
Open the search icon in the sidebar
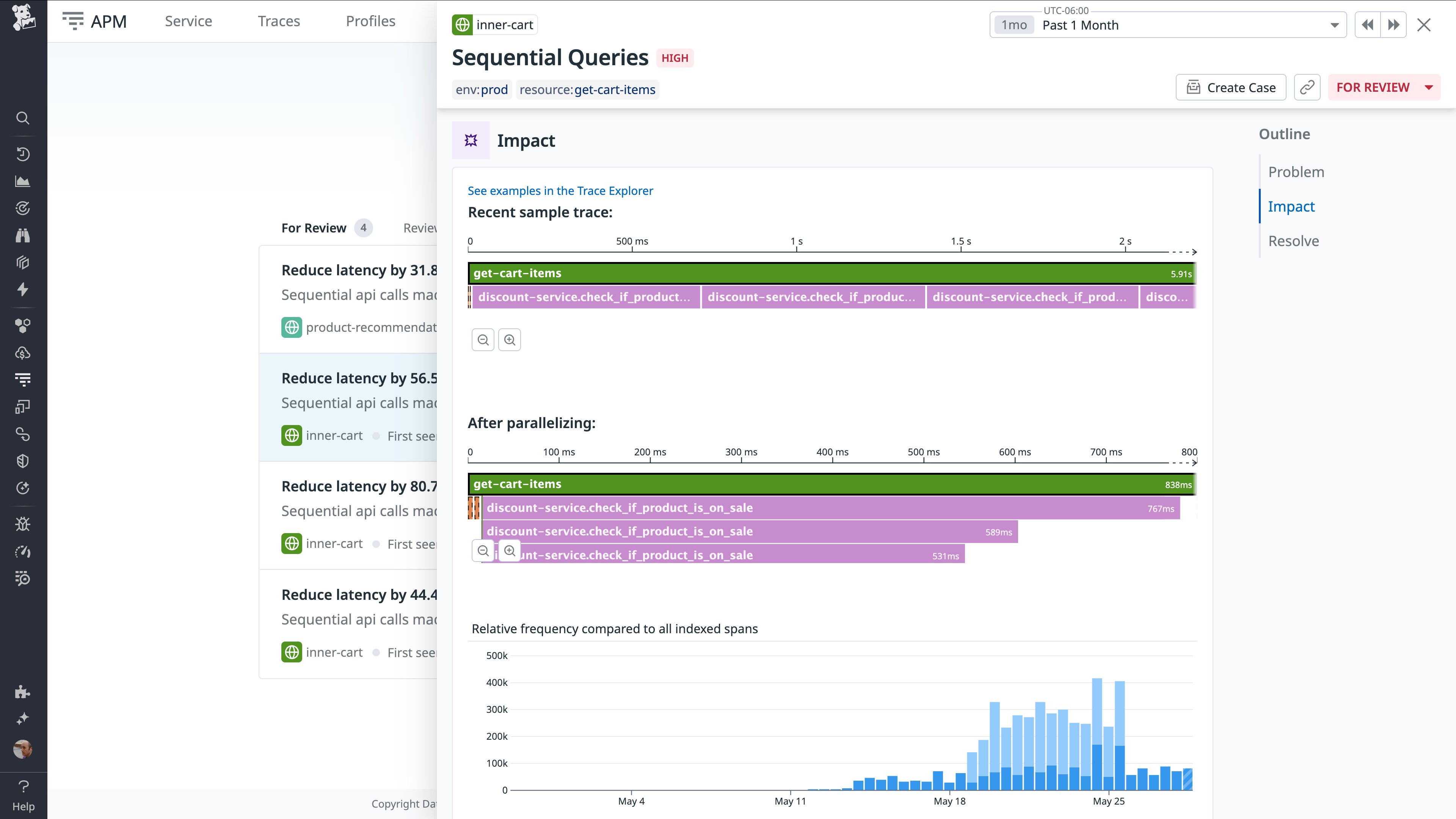coord(23,118)
